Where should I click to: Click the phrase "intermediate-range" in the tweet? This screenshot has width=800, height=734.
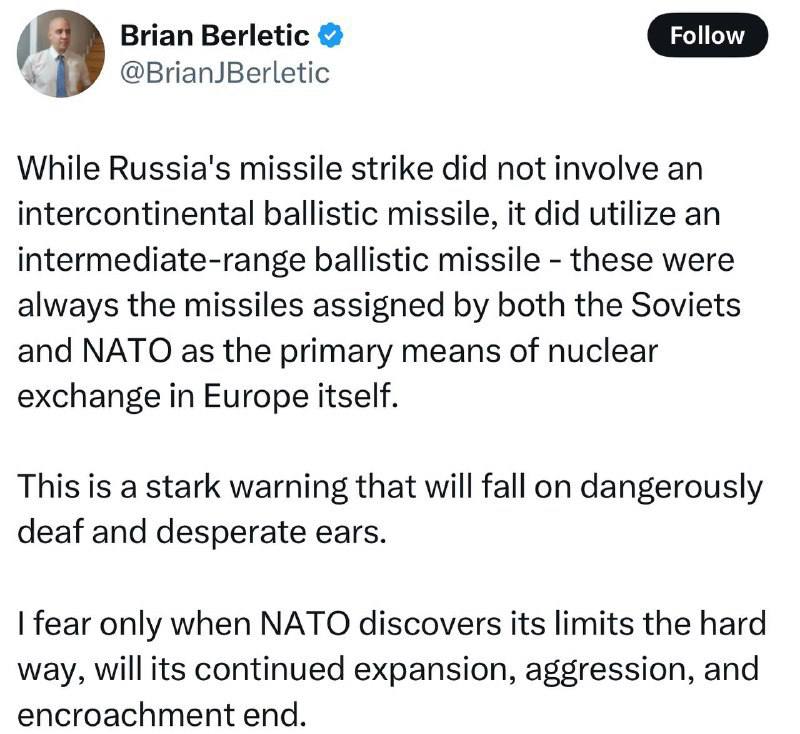coord(162,260)
